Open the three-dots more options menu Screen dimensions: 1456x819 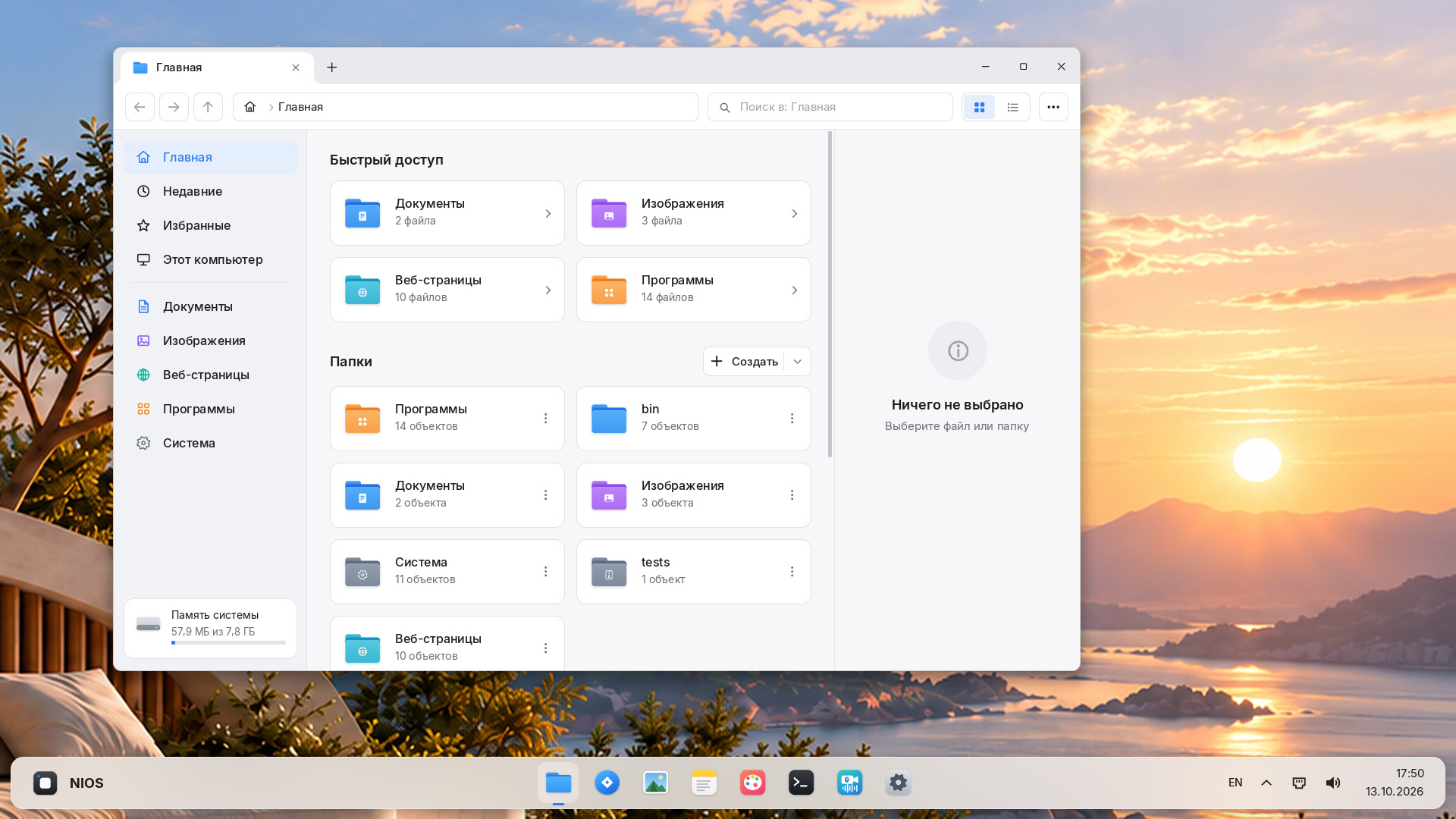tap(1053, 107)
